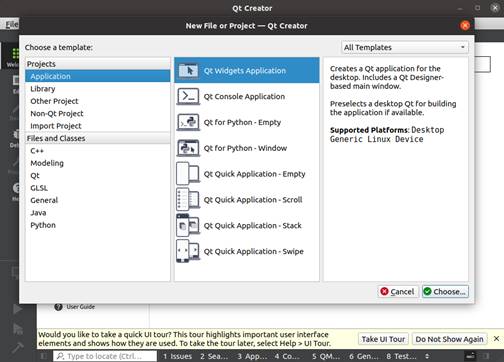Select the Import Project category
504x362 pixels.
98,126
